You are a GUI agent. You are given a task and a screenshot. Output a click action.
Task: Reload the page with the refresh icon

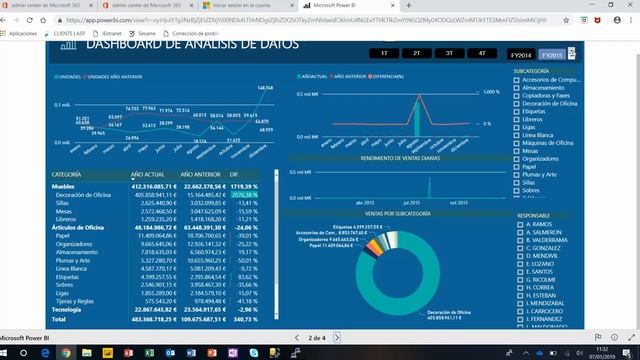pyautogui.click(x=30, y=20)
